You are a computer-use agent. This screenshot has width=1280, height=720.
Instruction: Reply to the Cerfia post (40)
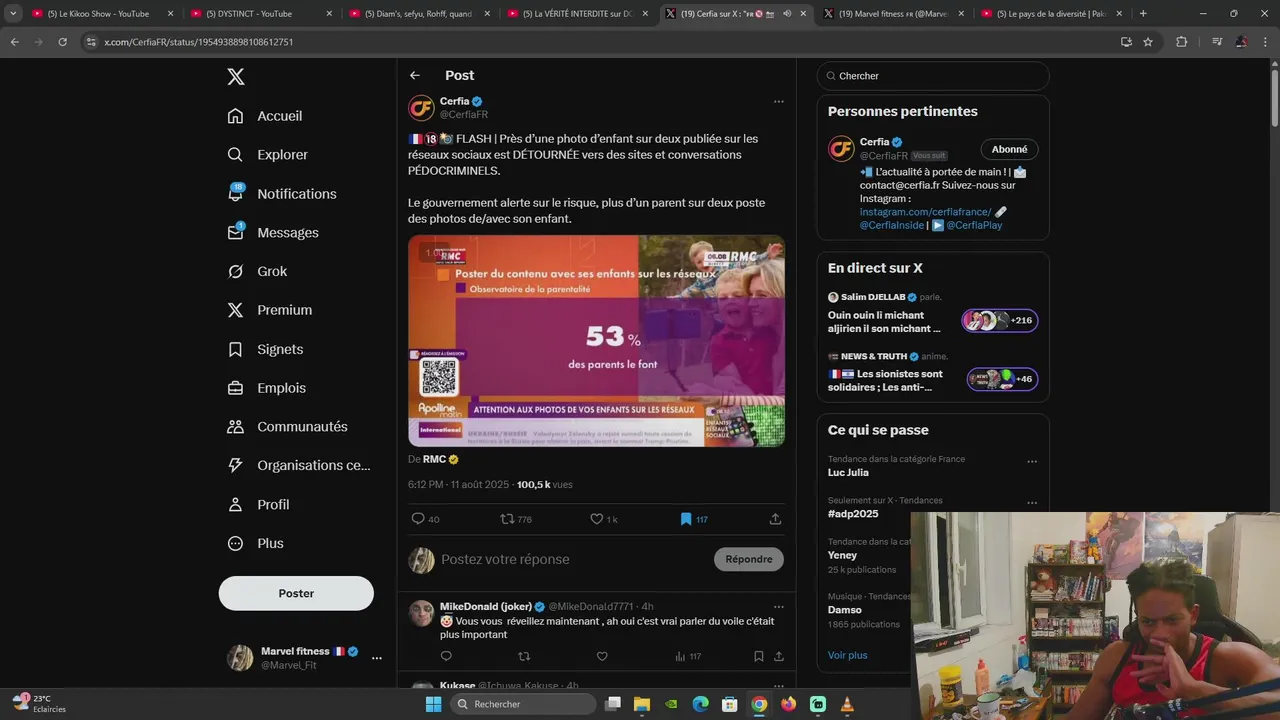point(425,519)
